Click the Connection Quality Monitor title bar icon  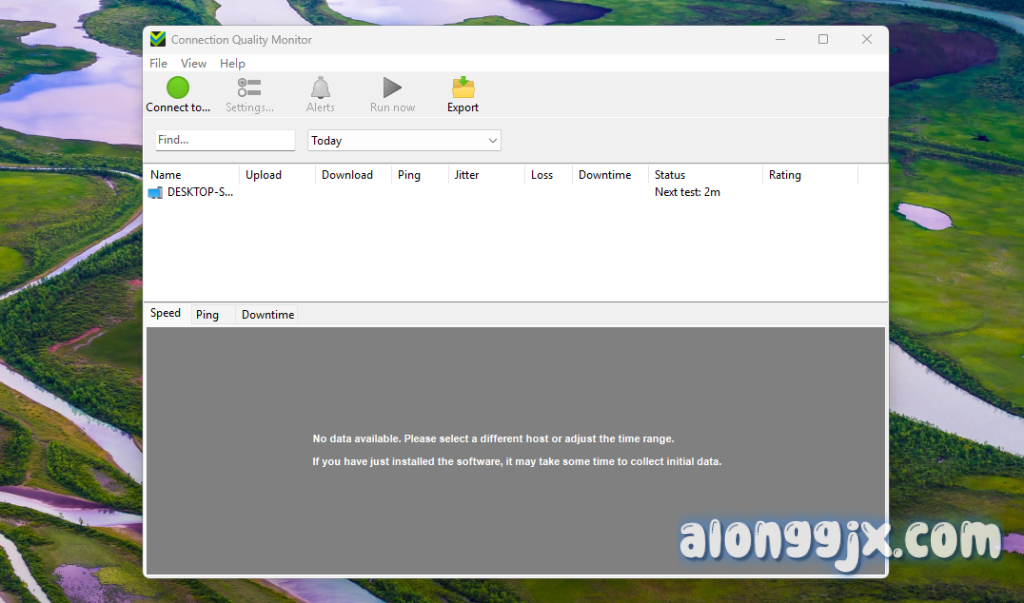(x=158, y=40)
